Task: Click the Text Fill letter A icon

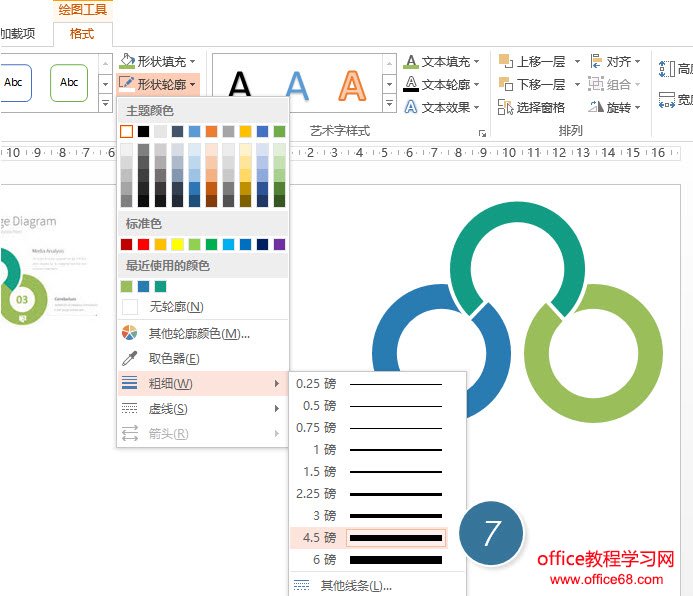Action: point(411,61)
